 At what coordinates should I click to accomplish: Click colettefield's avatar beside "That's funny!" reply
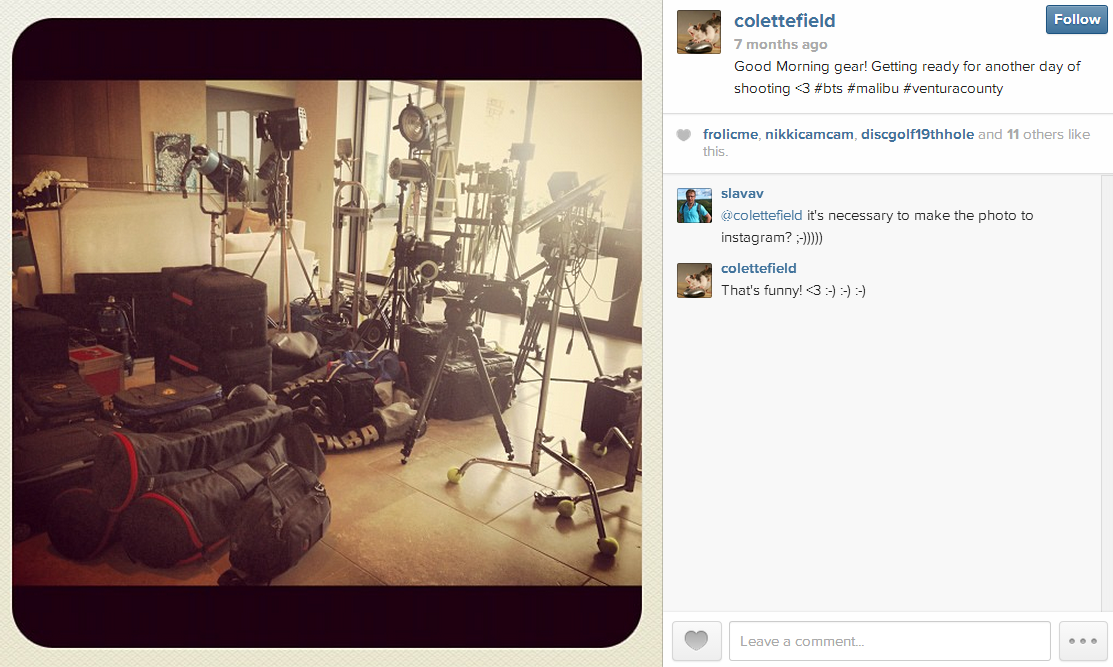[x=694, y=280]
